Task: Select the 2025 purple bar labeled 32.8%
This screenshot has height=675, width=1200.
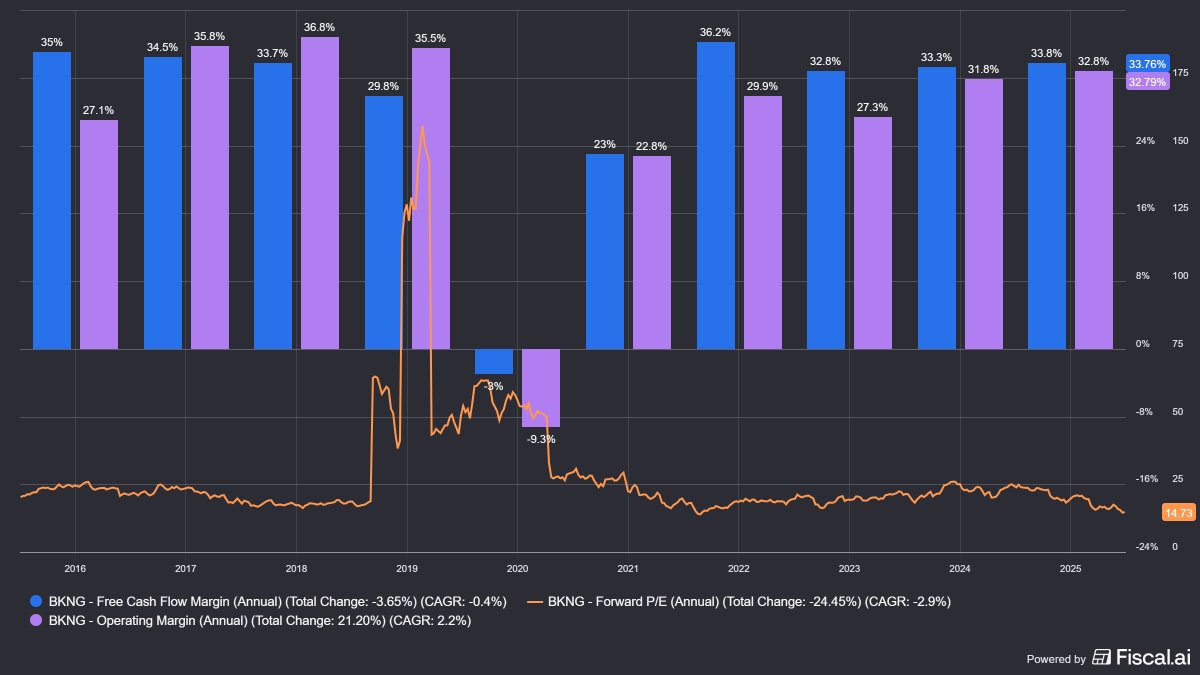Action: coord(1094,210)
